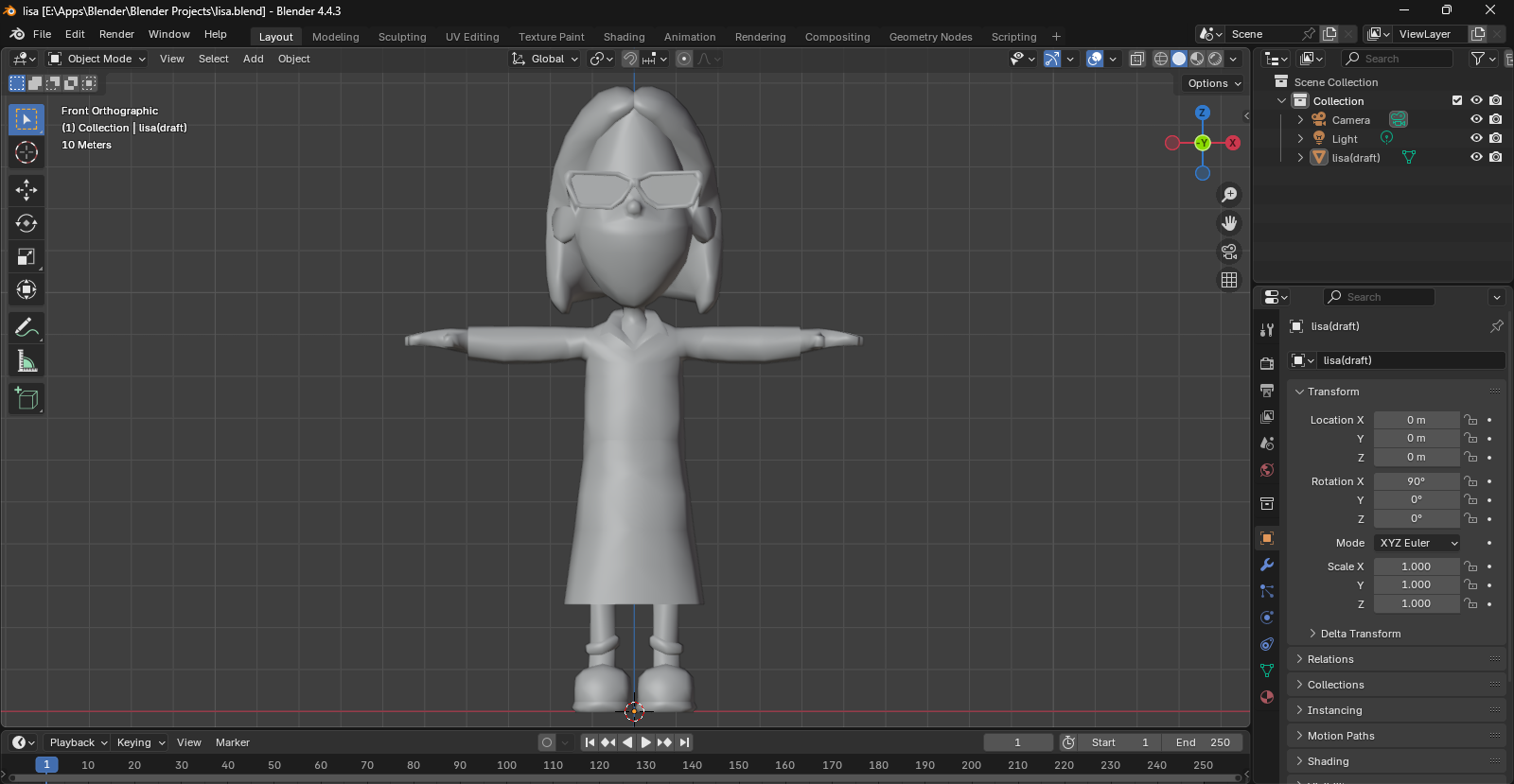Screen dimensions: 1514x784
Task: Select the Add Cube tool
Action: point(26,399)
